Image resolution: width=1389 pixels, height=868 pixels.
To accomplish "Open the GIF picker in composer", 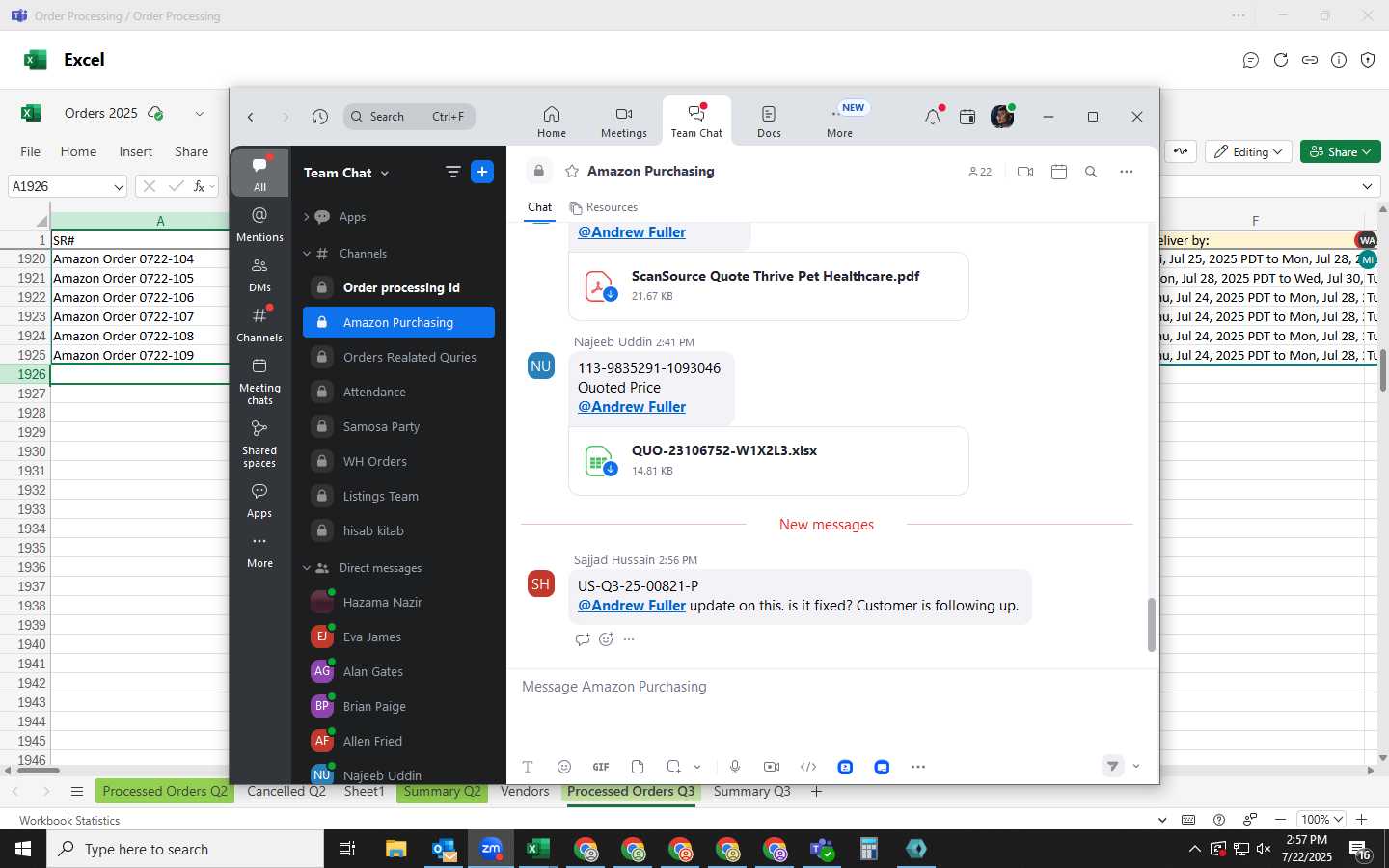I will point(601,767).
